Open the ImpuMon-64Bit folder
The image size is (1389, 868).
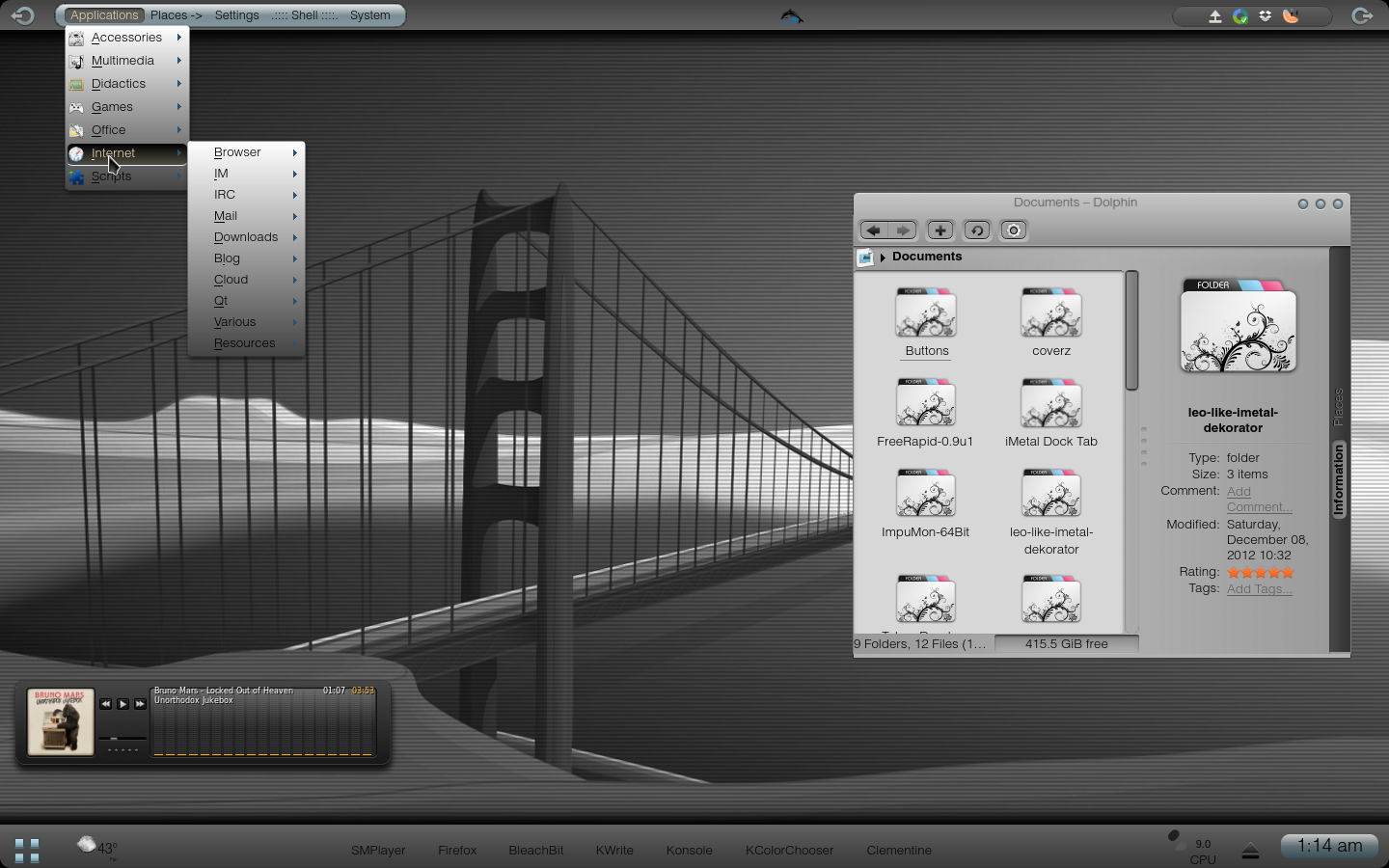pyautogui.click(x=925, y=504)
